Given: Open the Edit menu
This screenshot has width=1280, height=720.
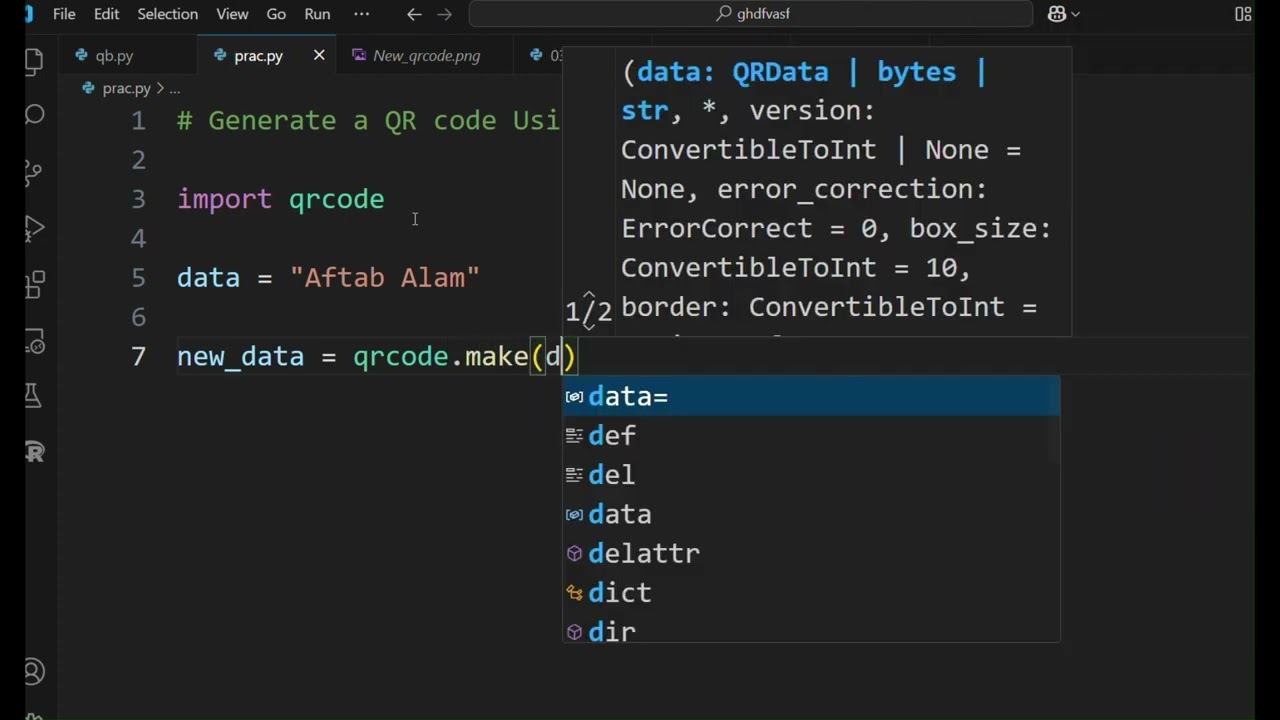Looking at the screenshot, I should point(107,14).
